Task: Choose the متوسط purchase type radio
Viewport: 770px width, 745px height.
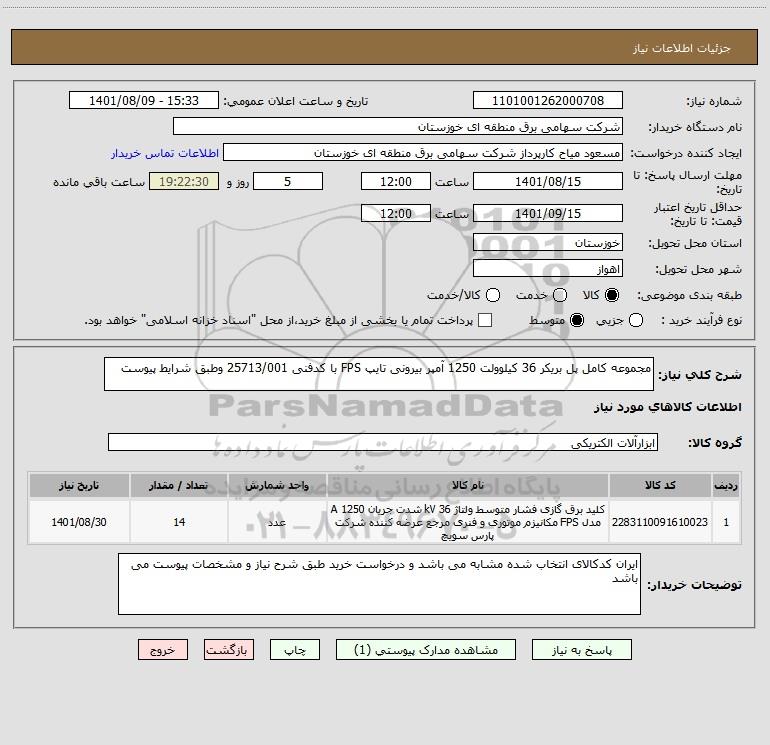Action: point(577,320)
